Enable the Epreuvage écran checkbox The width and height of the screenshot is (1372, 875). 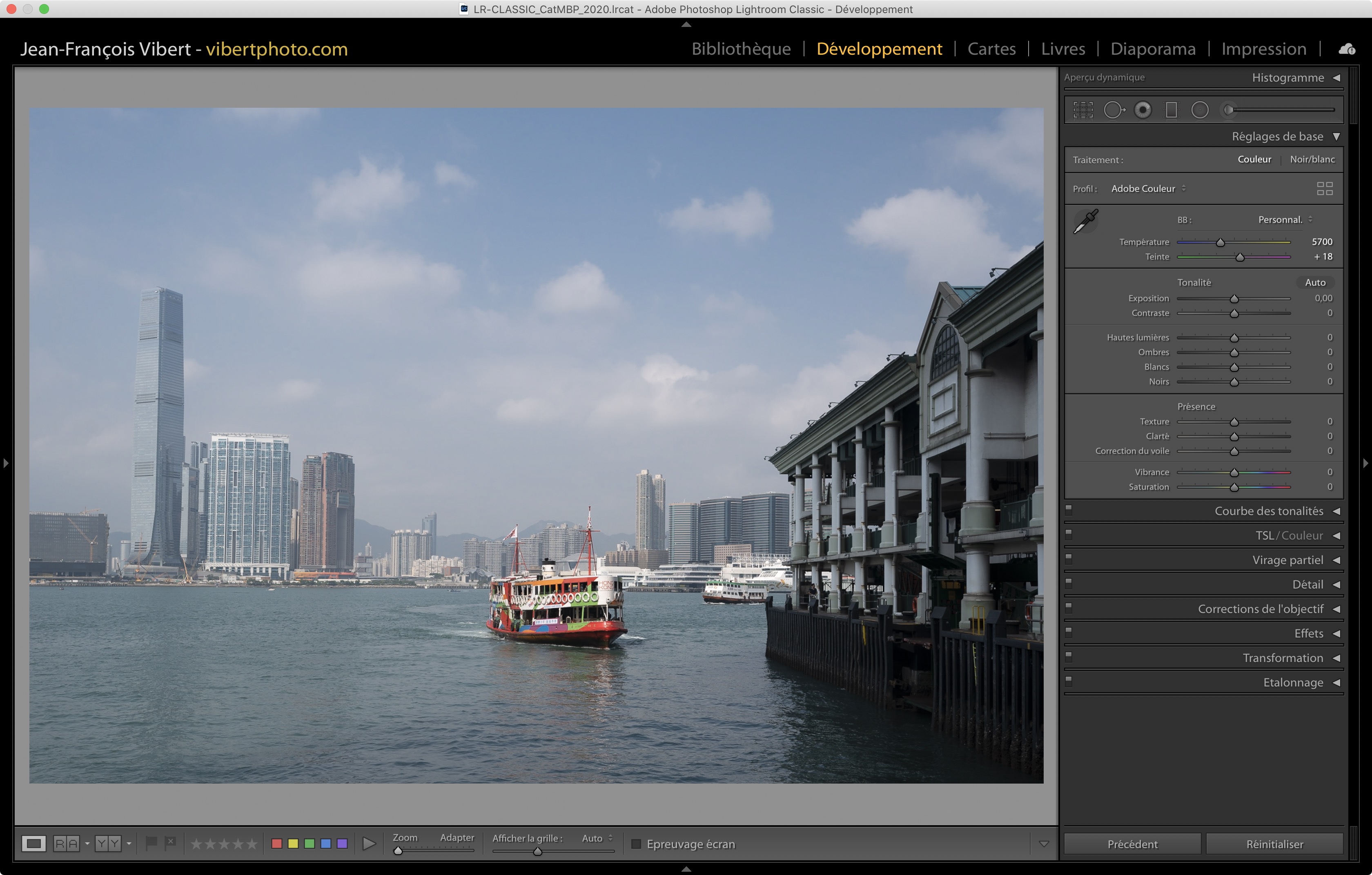coord(637,844)
